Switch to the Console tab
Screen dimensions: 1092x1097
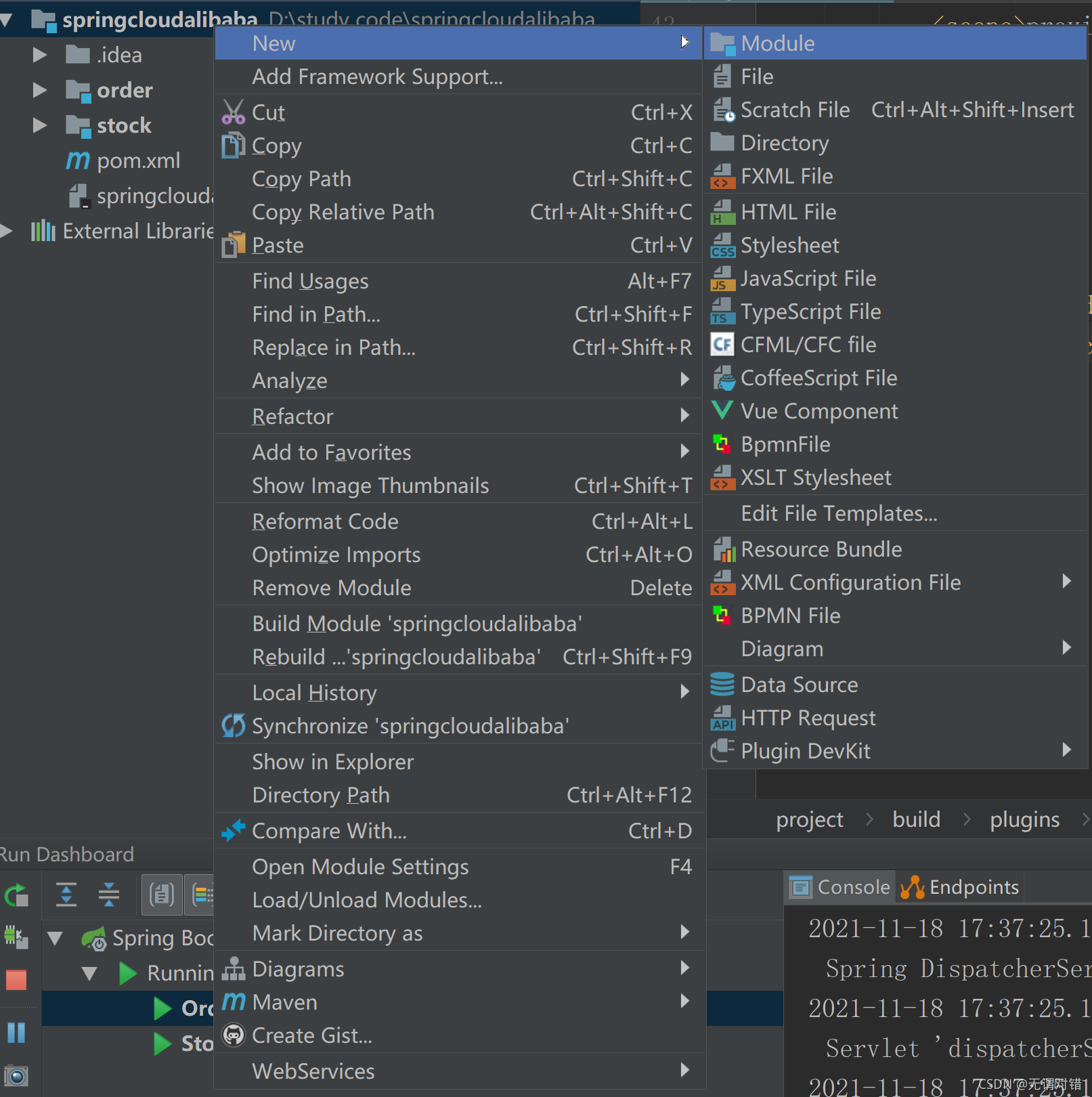(840, 887)
